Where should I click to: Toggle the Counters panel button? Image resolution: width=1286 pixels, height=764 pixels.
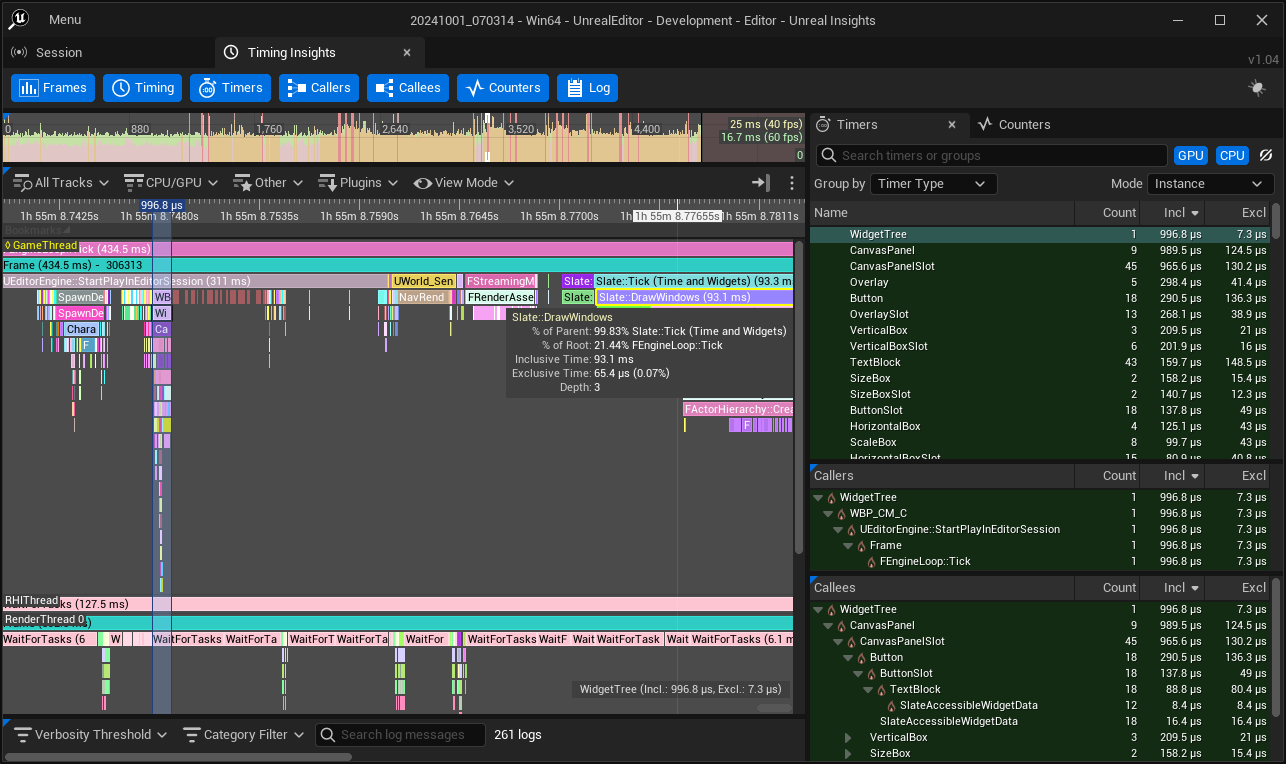pos(503,88)
